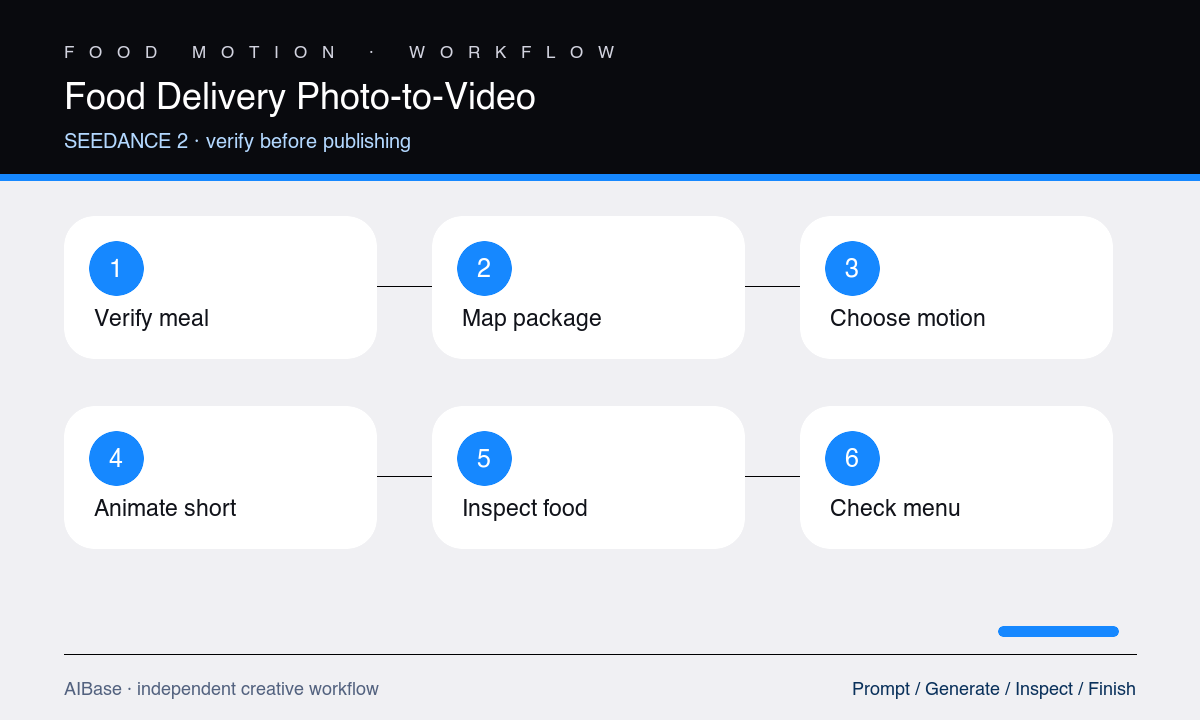Click the step 4 number circle
The height and width of the screenshot is (720, 1200).
pyautogui.click(x=116, y=458)
